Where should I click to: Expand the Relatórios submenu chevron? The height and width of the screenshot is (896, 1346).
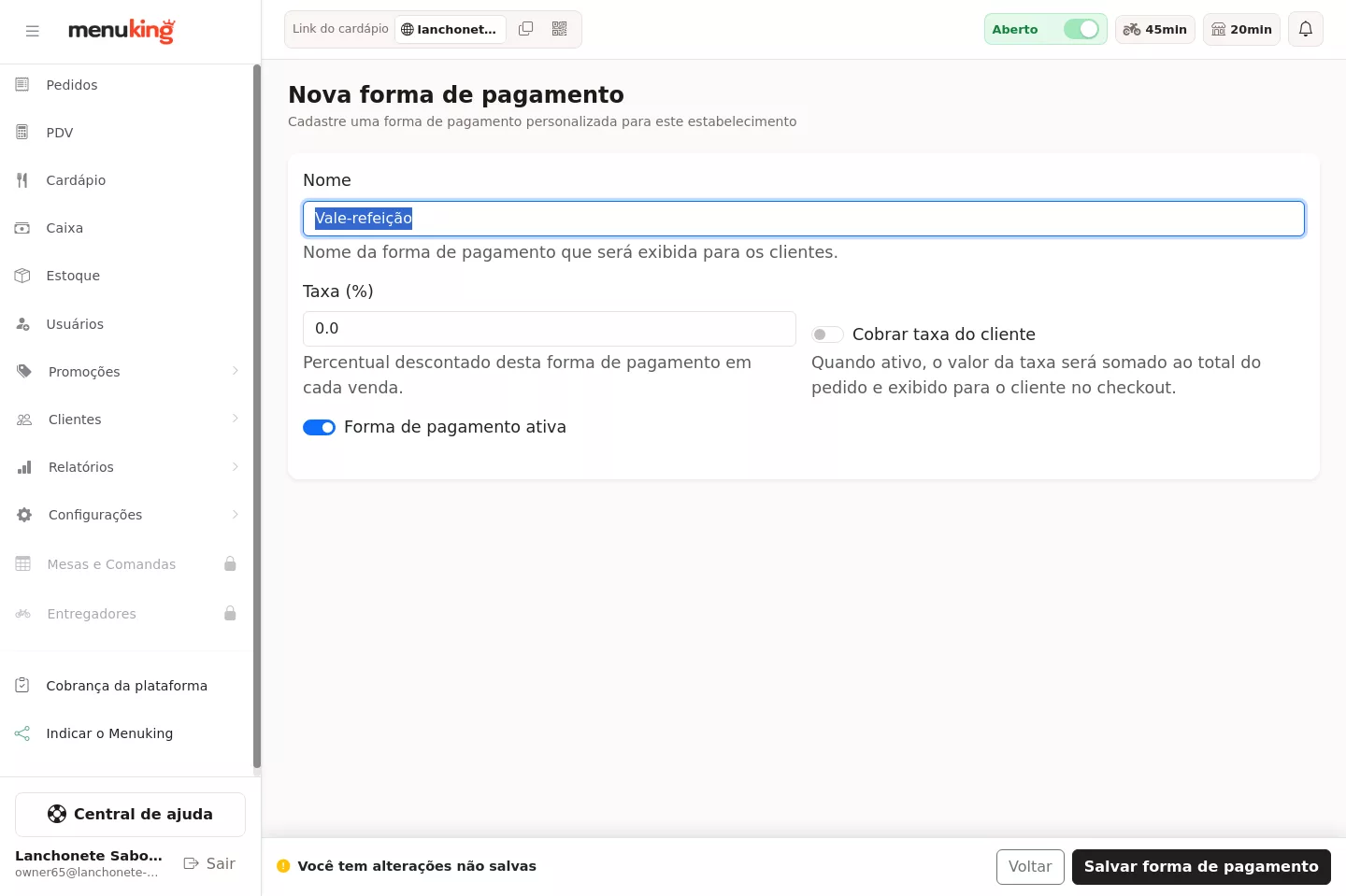[x=236, y=466]
